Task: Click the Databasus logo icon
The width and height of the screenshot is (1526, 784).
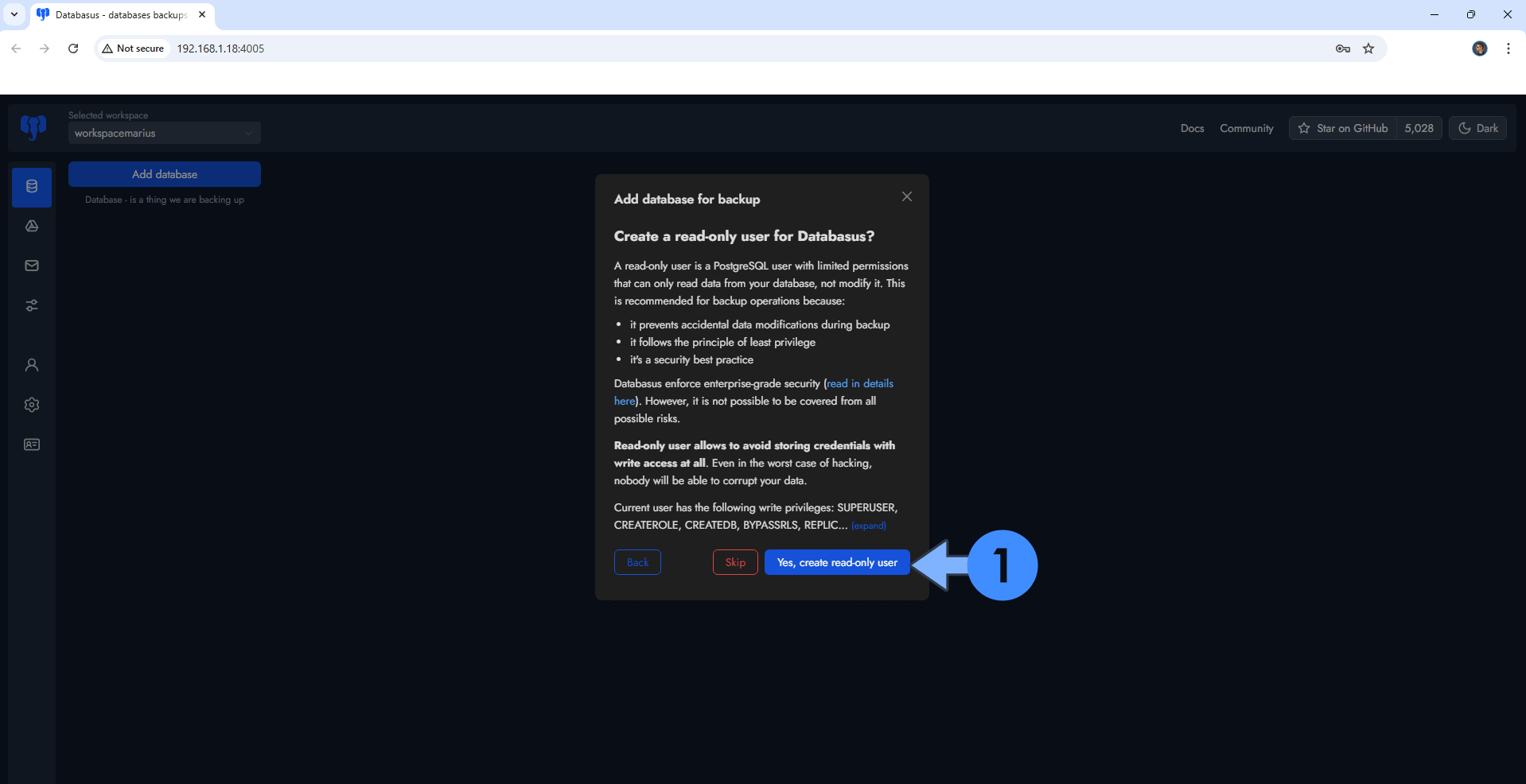Action: tap(33, 127)
